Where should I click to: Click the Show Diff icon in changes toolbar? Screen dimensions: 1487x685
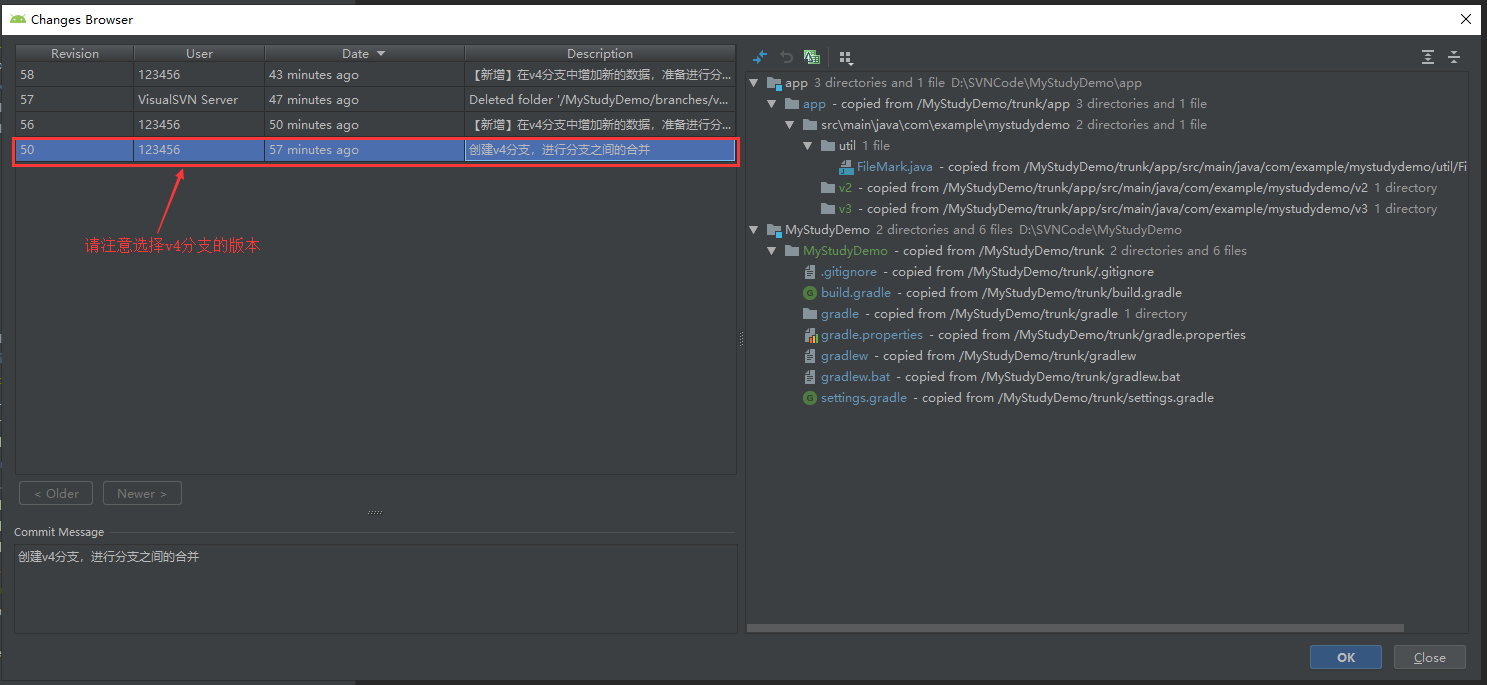click(x=760, y=57)
